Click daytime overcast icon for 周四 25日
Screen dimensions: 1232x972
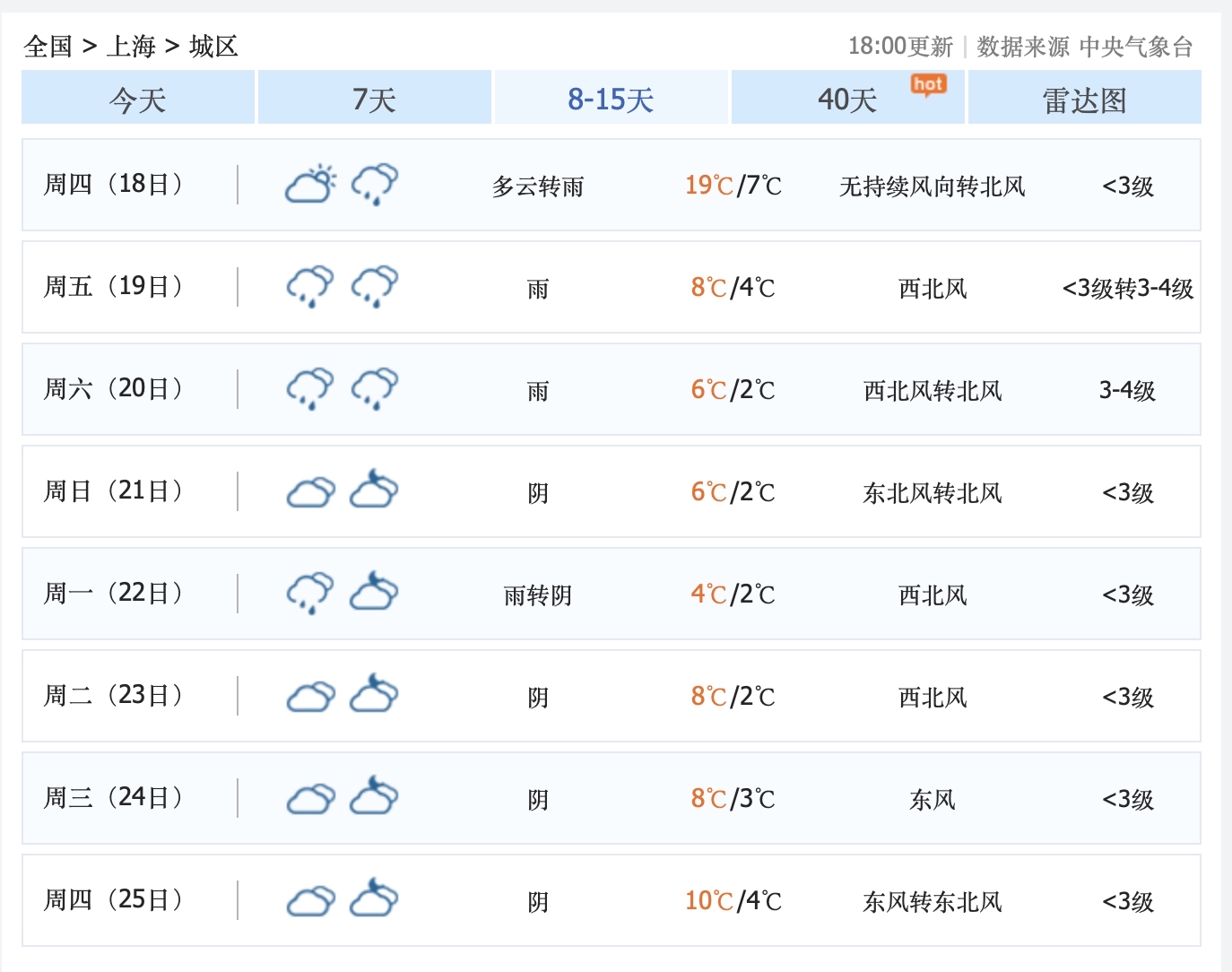point(310,901)
